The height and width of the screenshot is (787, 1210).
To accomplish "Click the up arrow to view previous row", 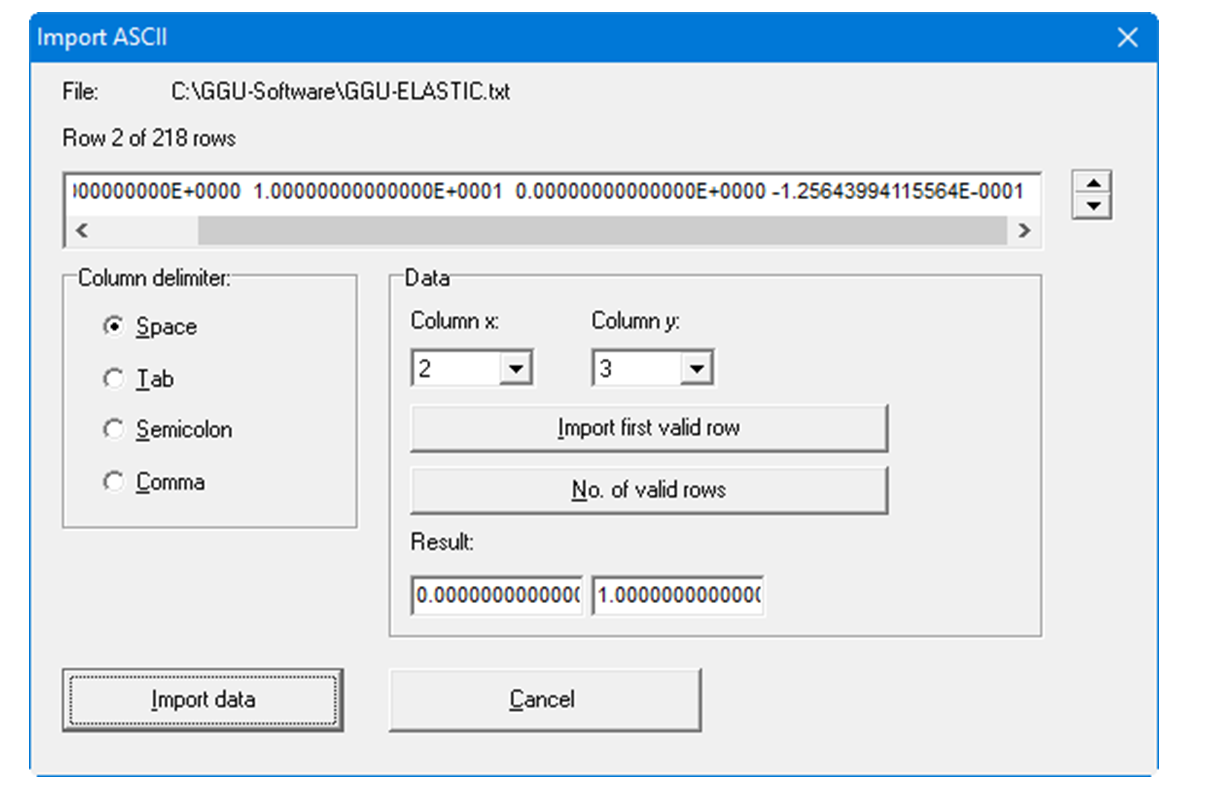I will tap(1093, 183).
